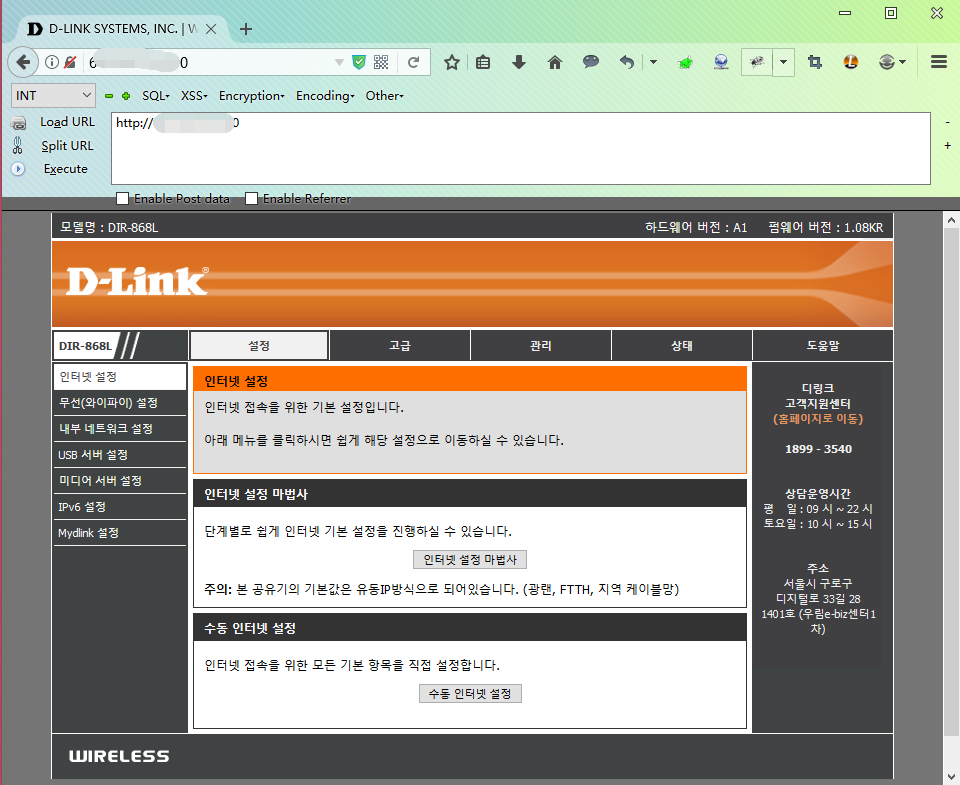
Task: Open IPv6 설정 in sidebar
Action: coord(120,507)
